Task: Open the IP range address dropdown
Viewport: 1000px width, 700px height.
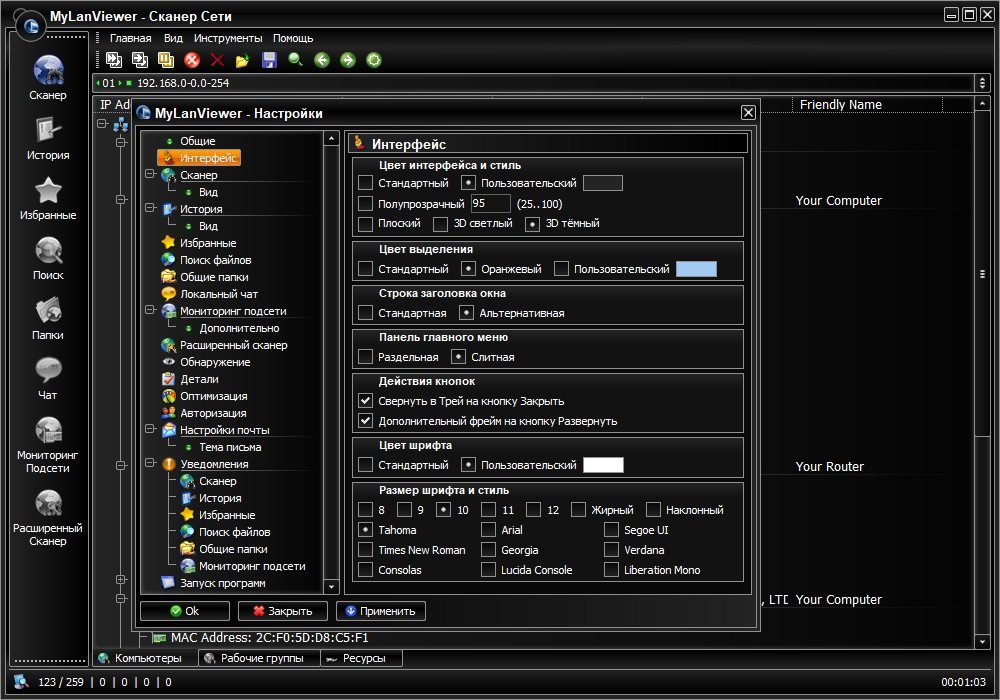Action: pyautogui.click(x=981, y=83)
